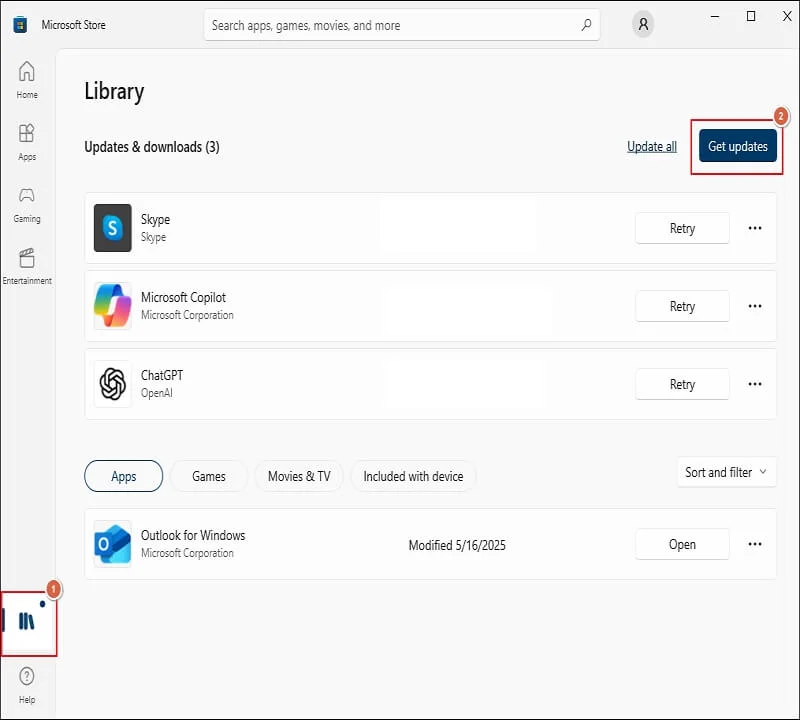Click the Get updates button
800x720 pixels.
coord(738,146)
